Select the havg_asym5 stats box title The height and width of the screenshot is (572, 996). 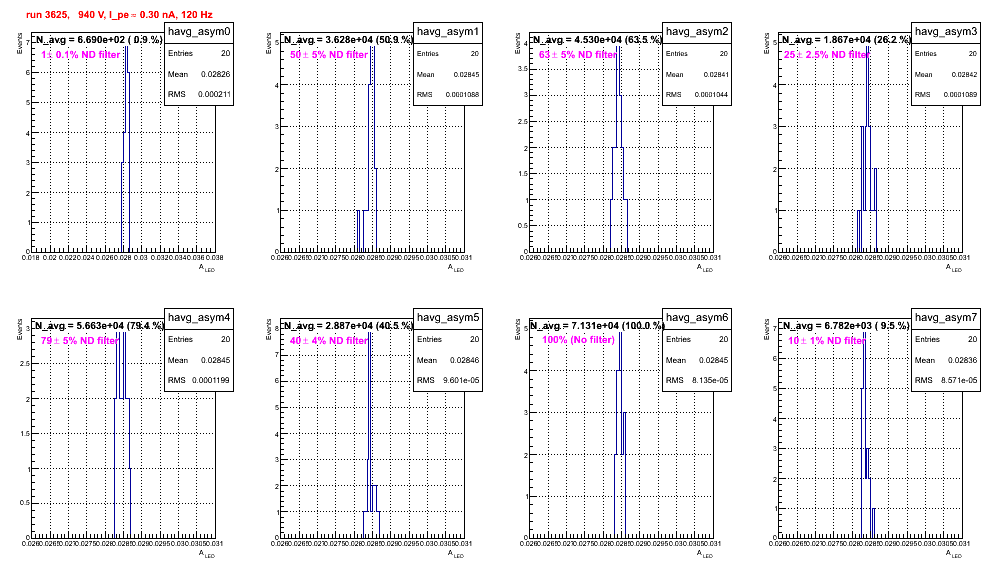448,318
